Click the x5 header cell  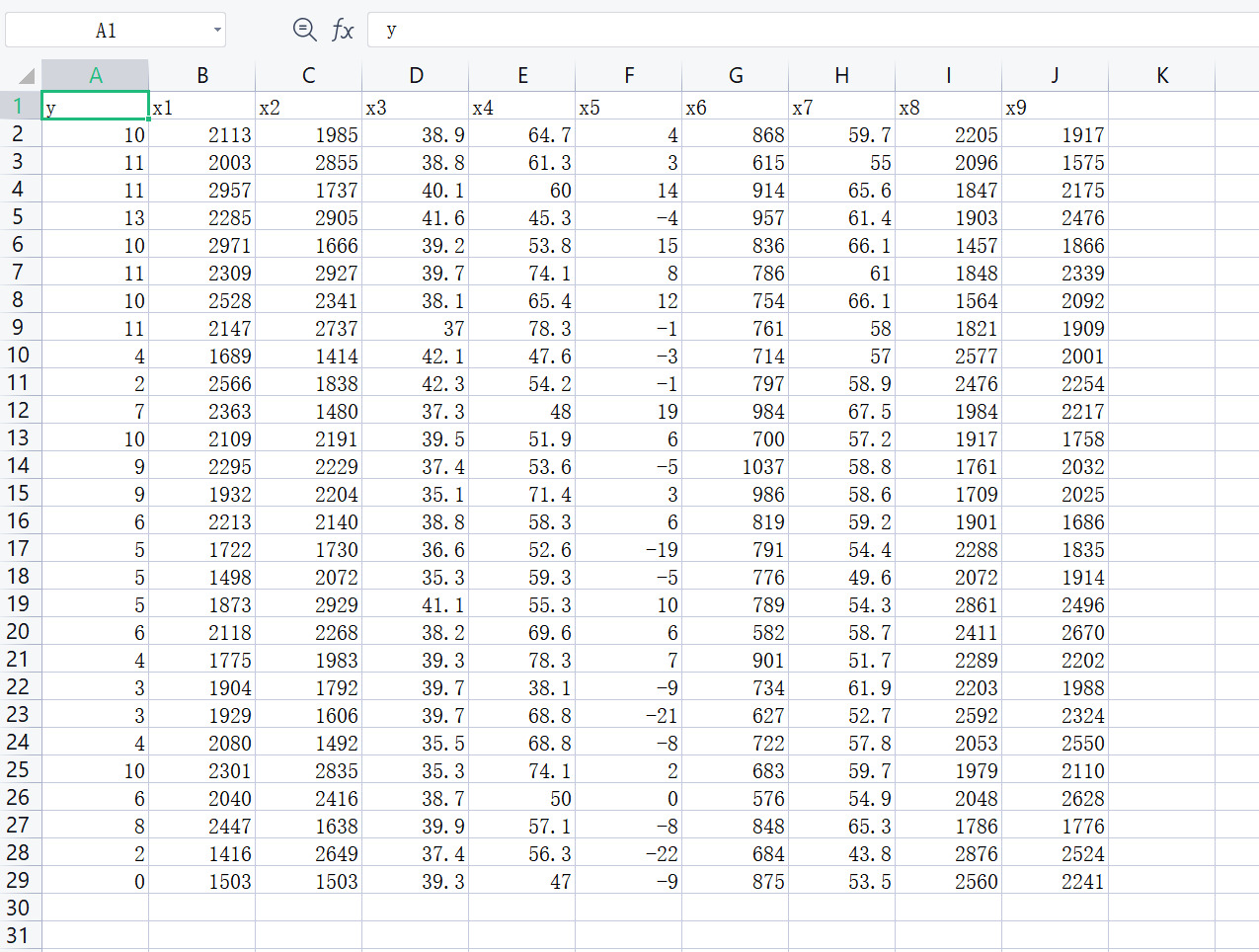[629, 106]
